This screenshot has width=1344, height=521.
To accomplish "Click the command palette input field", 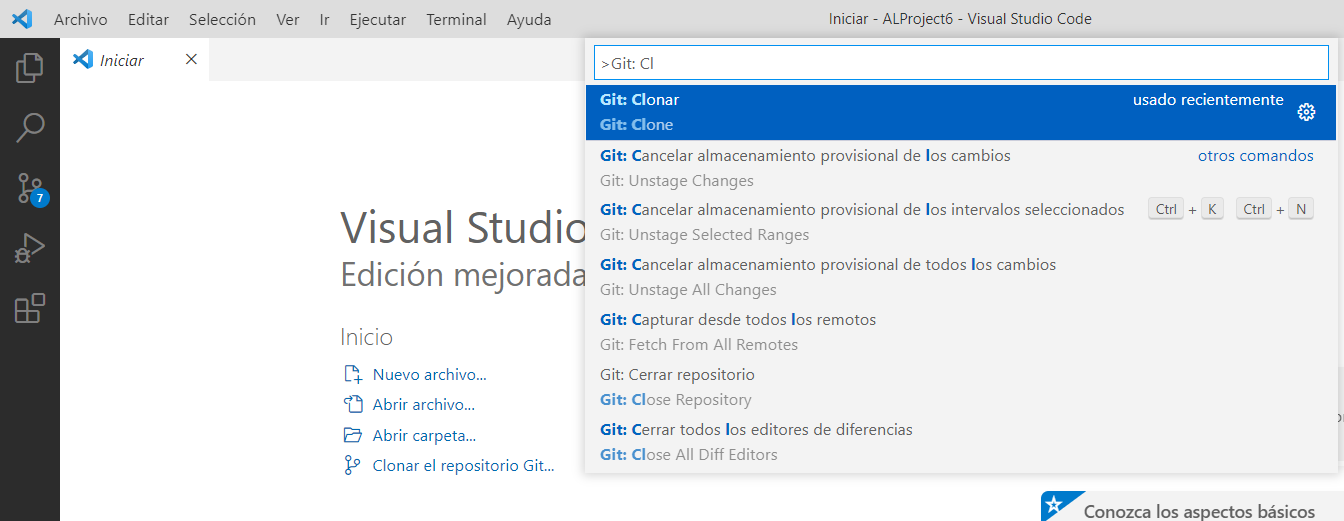I will (961, 63).
